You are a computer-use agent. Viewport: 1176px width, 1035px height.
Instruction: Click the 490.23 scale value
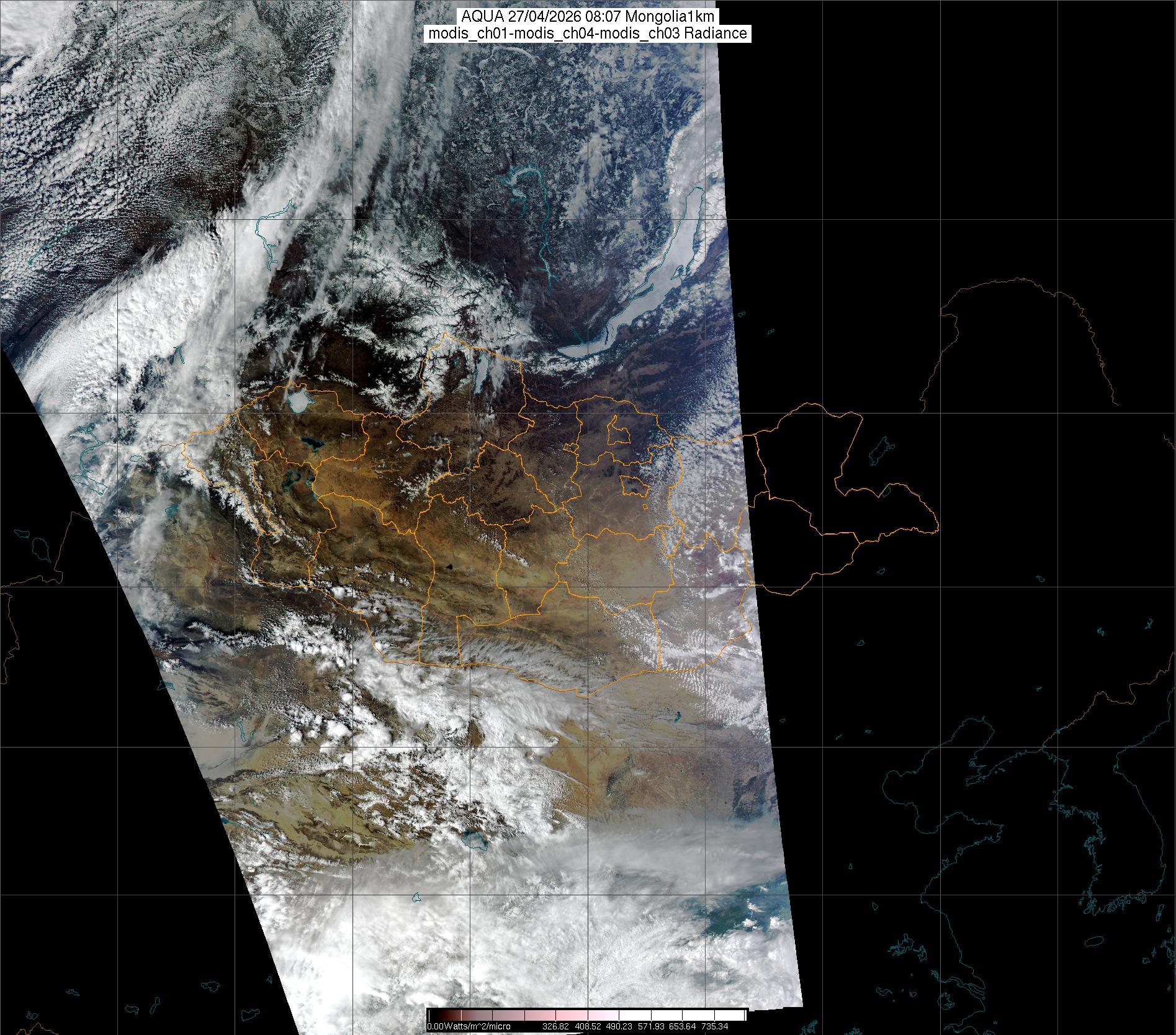[x=619, y=1026]
